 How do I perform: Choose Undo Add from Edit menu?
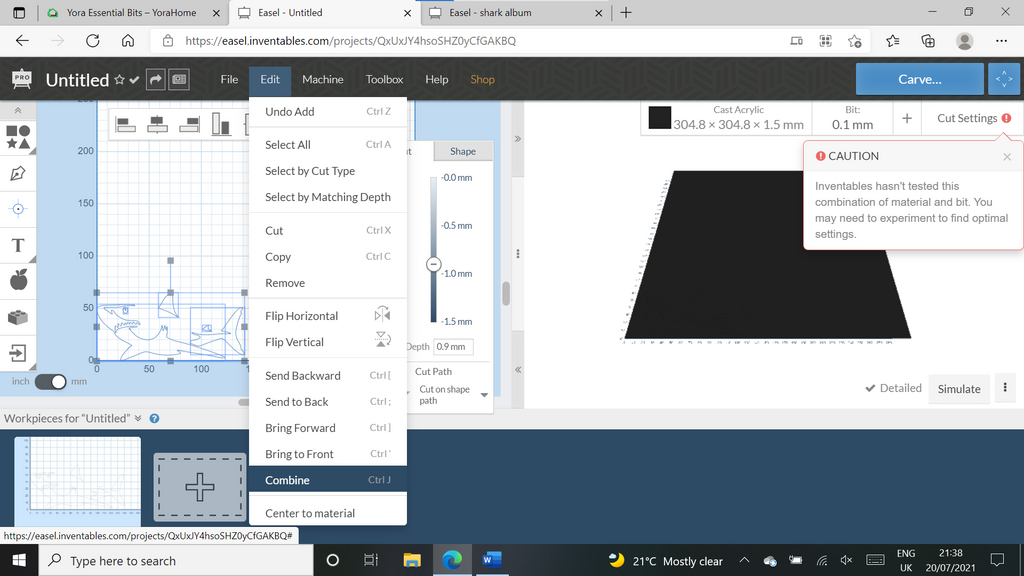point(328,112)
